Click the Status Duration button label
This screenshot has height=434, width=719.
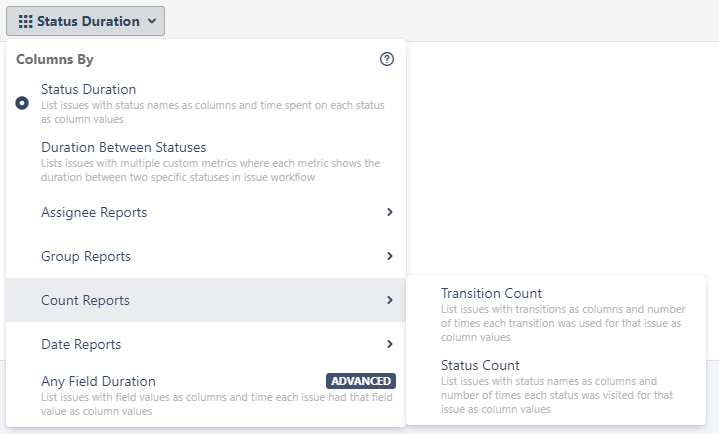coord(88,21)
